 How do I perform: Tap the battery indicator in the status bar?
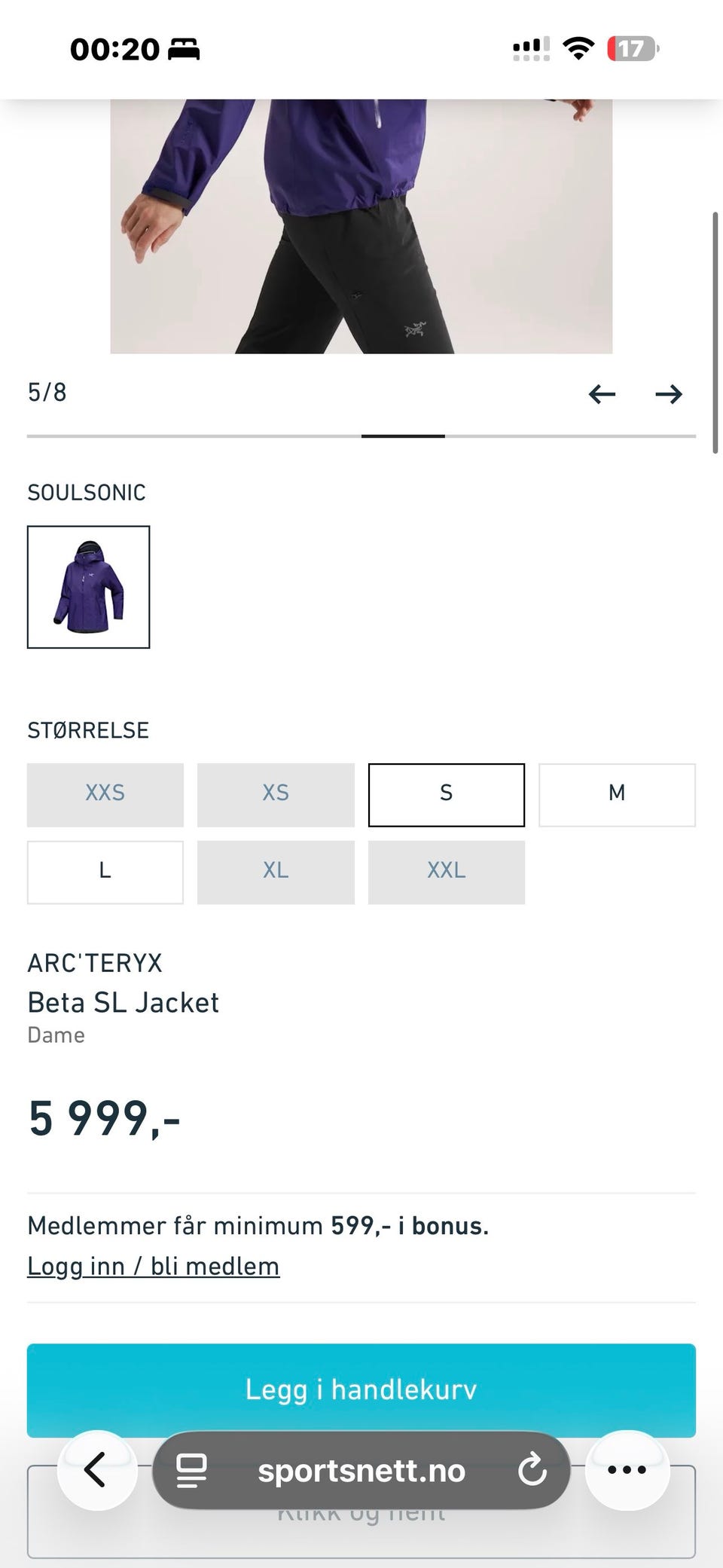click(x=633, y=49)
